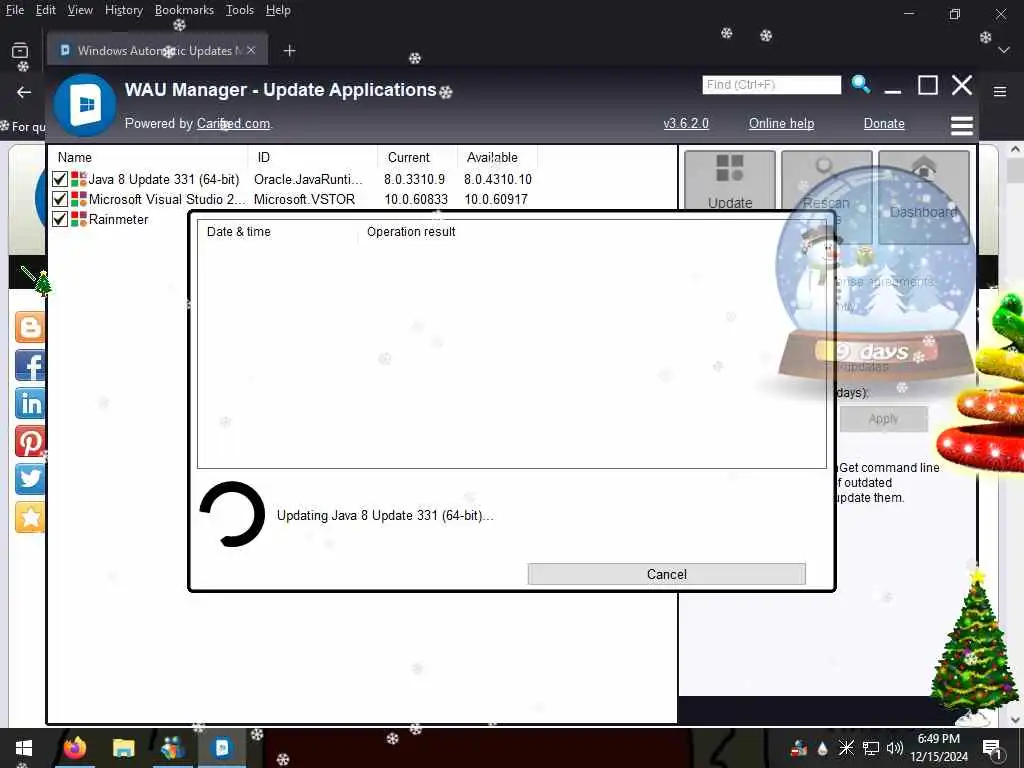Open the volume control tray icon

(895, 748)
